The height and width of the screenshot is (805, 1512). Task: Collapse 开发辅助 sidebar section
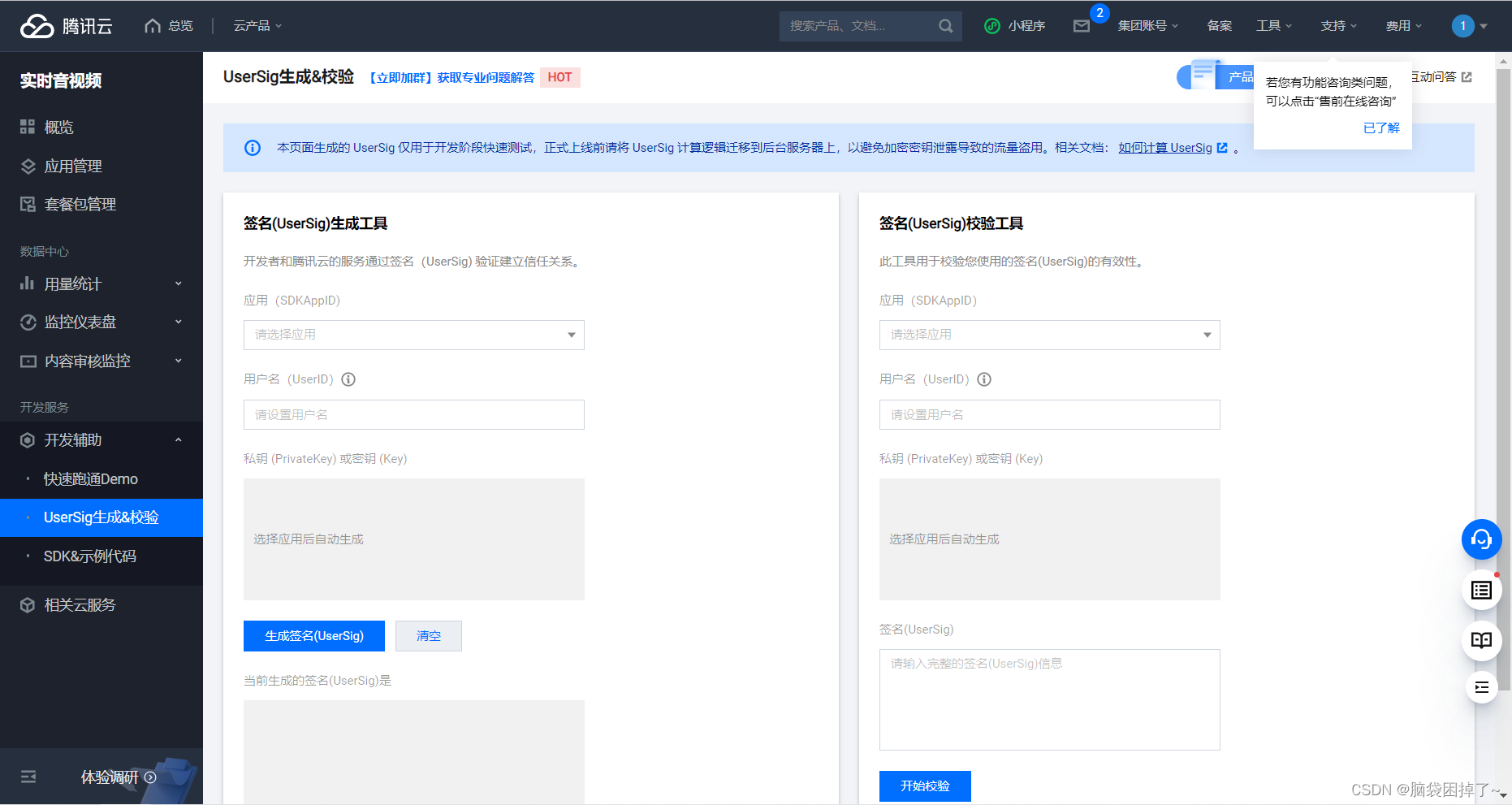click(x=102, y=439)
